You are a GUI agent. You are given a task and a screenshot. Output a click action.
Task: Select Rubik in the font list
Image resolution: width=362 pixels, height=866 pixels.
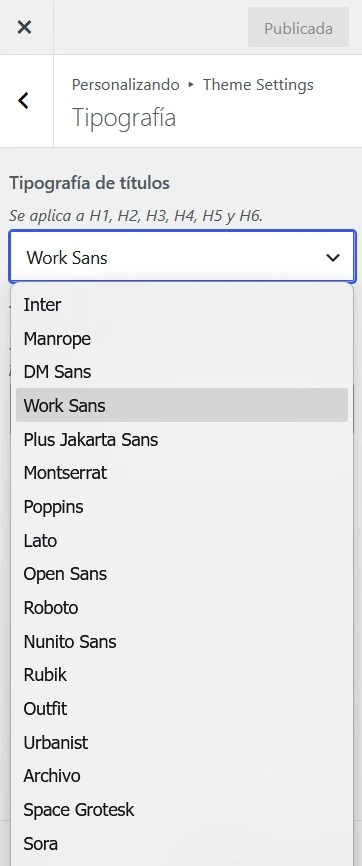click(x=182, y=674)
